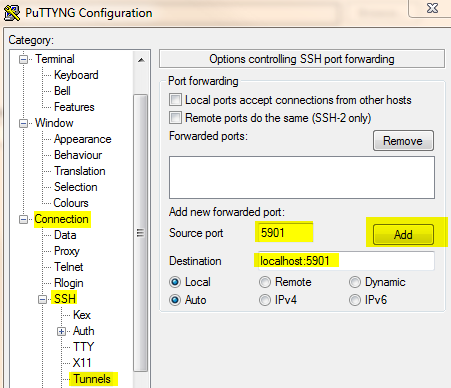
Task: Click category tree scroll up arrow
Action: 141,60
